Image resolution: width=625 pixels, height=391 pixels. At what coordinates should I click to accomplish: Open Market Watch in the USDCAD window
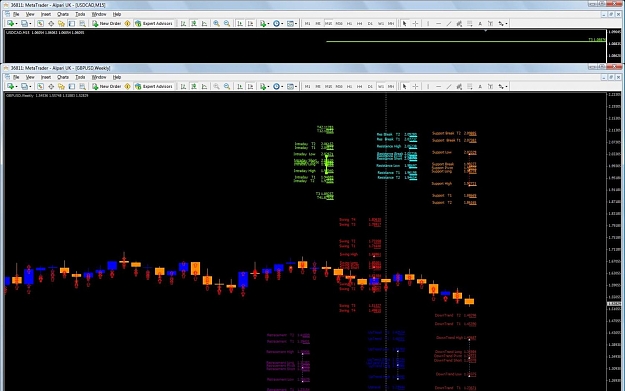point(40,24)
